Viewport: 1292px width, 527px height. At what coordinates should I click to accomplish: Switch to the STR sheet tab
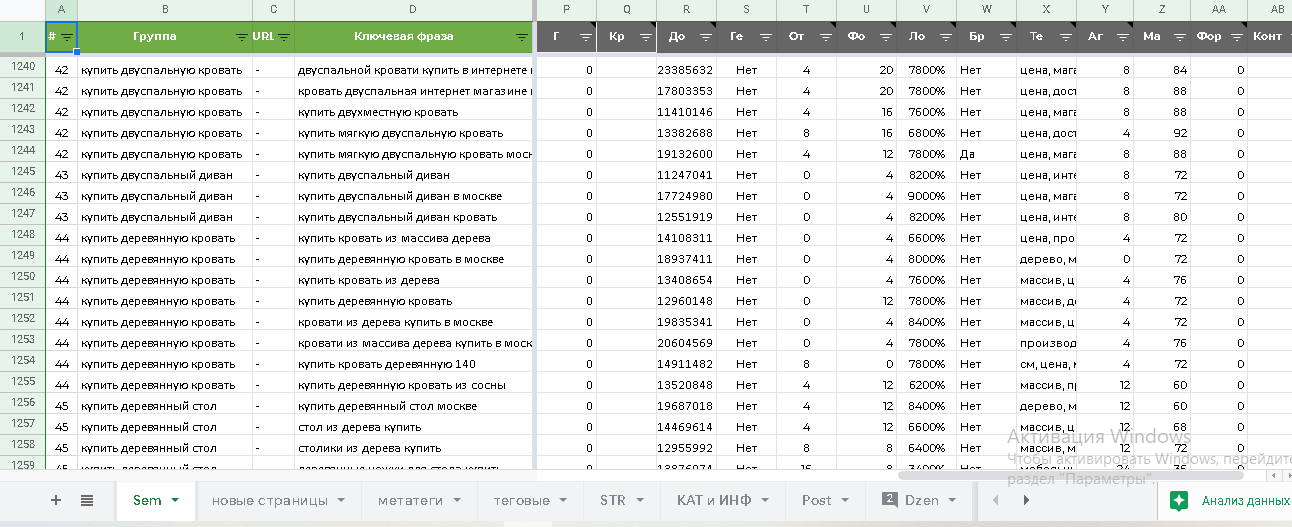(612, 500)
